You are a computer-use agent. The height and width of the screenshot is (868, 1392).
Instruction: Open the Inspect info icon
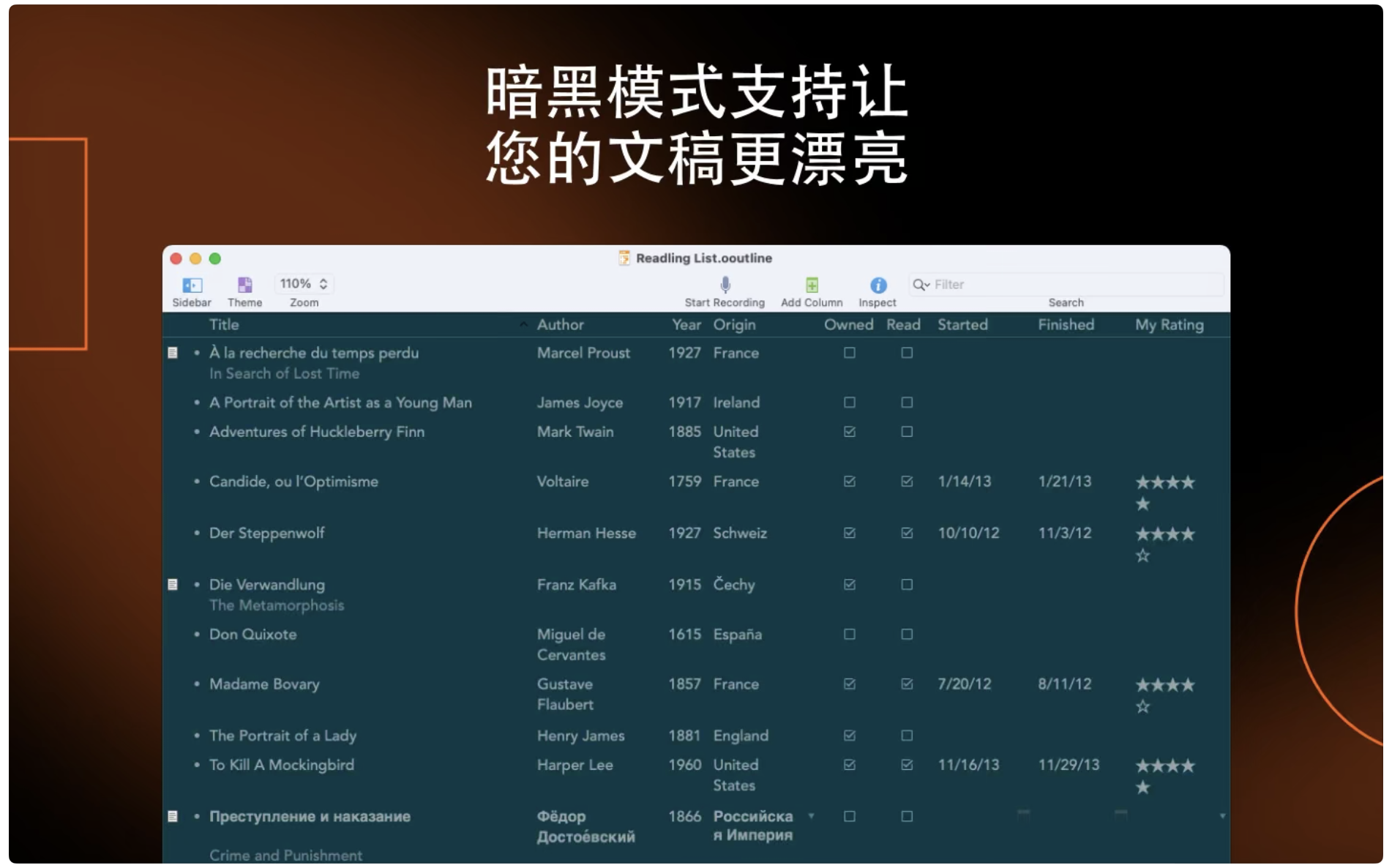click(x=878, y=285)
